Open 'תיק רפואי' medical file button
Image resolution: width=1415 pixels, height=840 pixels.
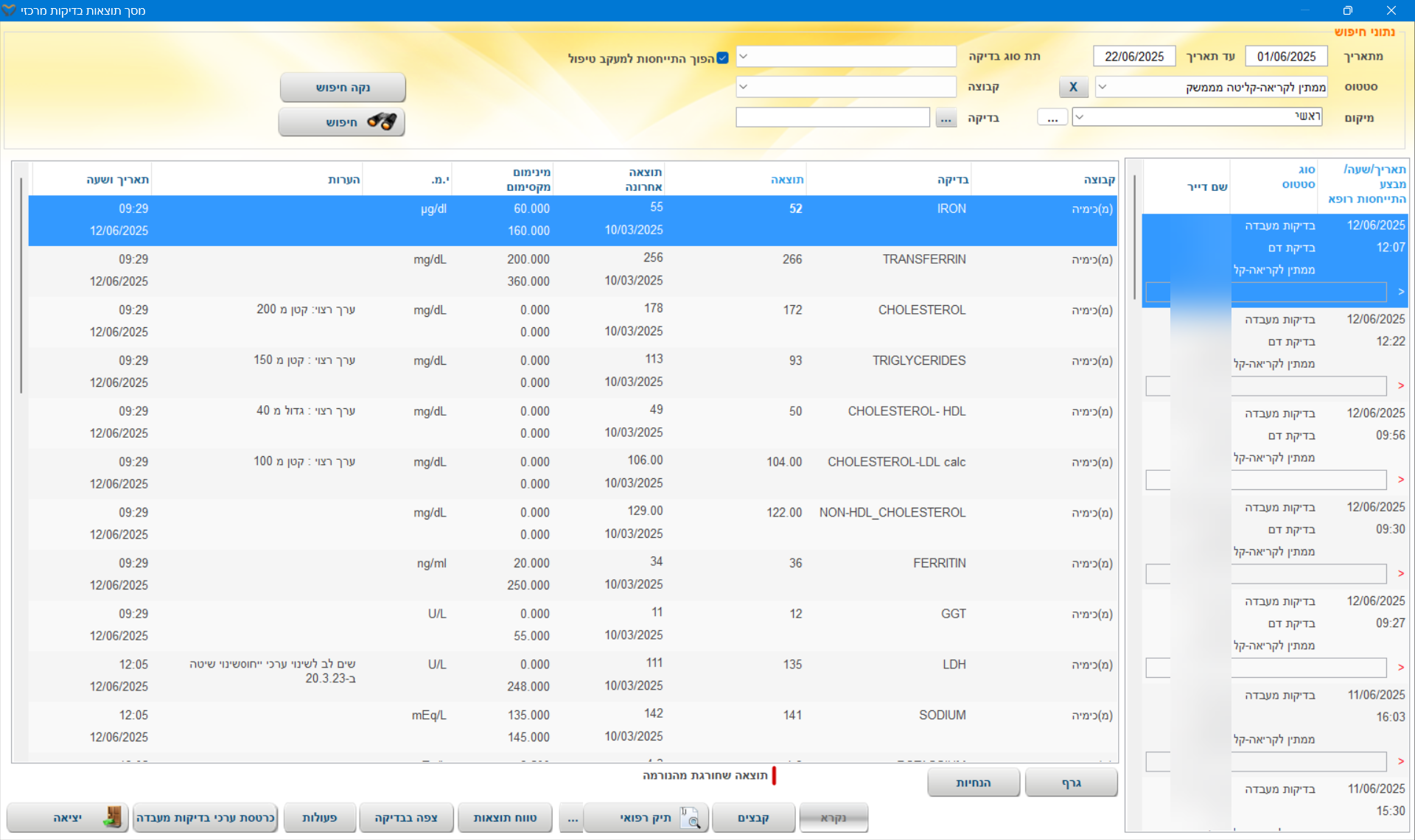646,818
